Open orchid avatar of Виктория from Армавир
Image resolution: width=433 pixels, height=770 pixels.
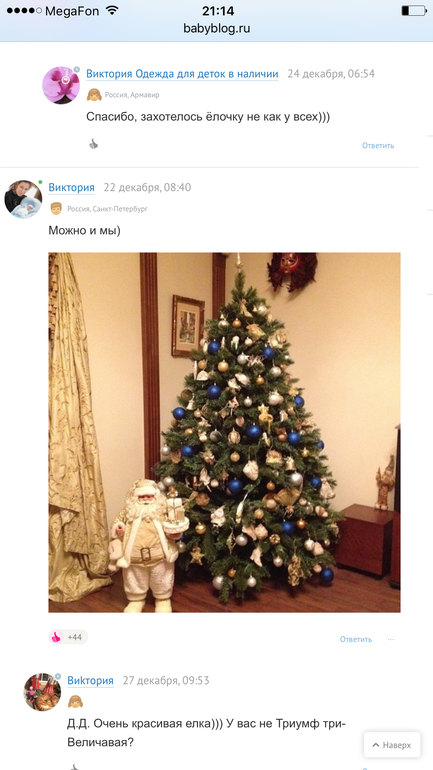click(61, 85)
